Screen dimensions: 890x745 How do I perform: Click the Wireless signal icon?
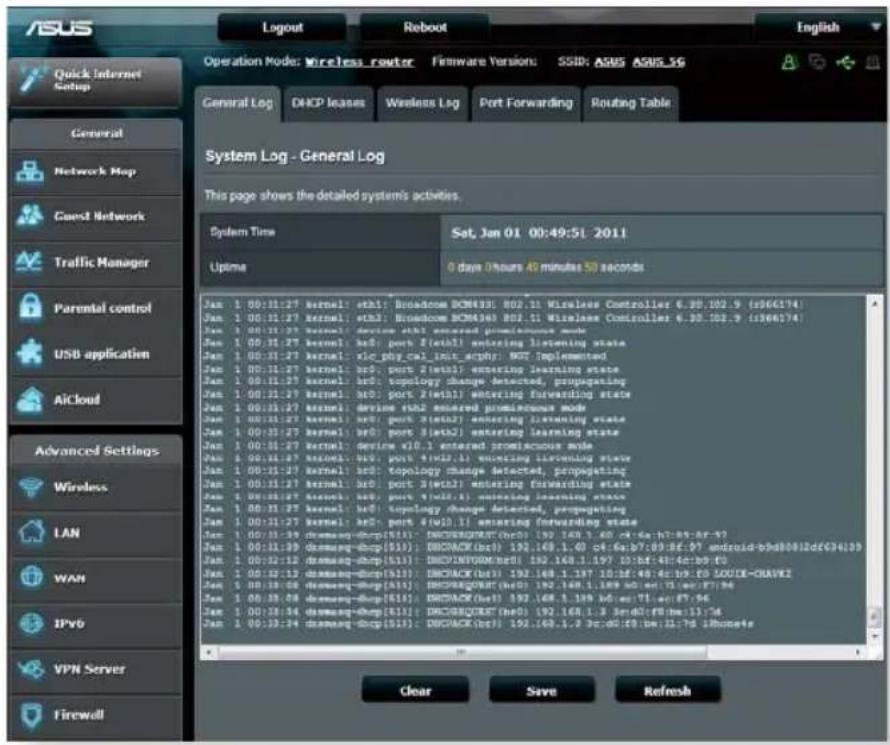tap(31, 487)
